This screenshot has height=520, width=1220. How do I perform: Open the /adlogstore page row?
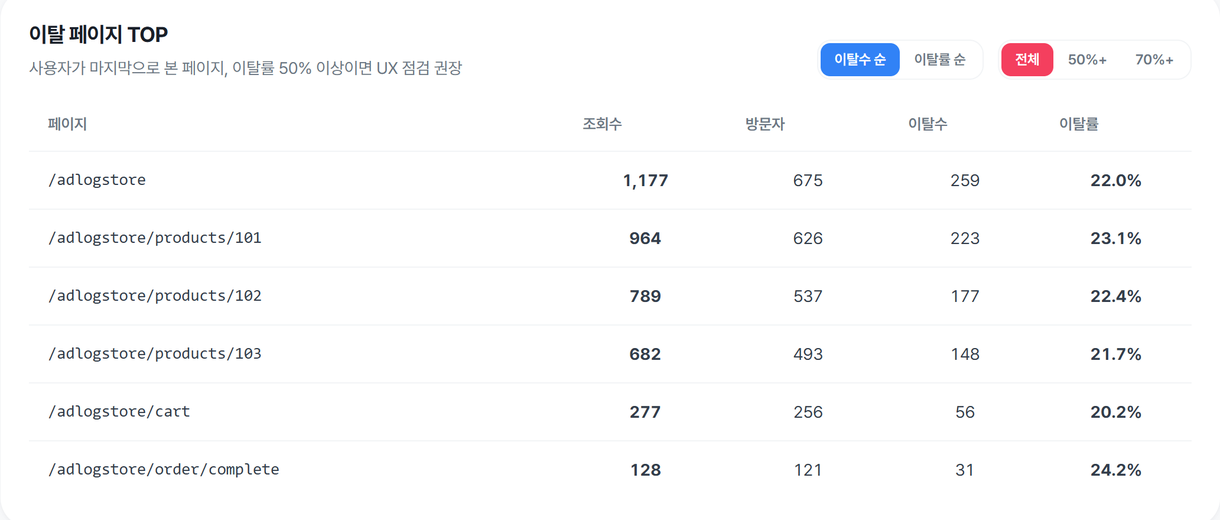tap(610, 181)
